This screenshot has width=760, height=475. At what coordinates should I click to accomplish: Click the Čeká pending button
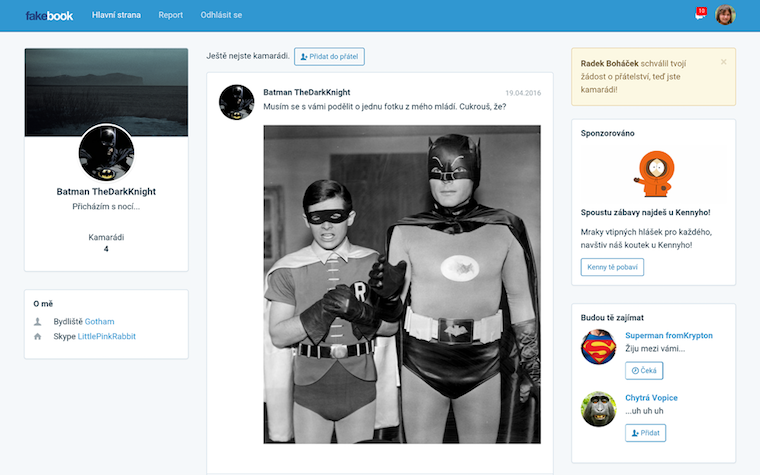(x=644, y=371)
